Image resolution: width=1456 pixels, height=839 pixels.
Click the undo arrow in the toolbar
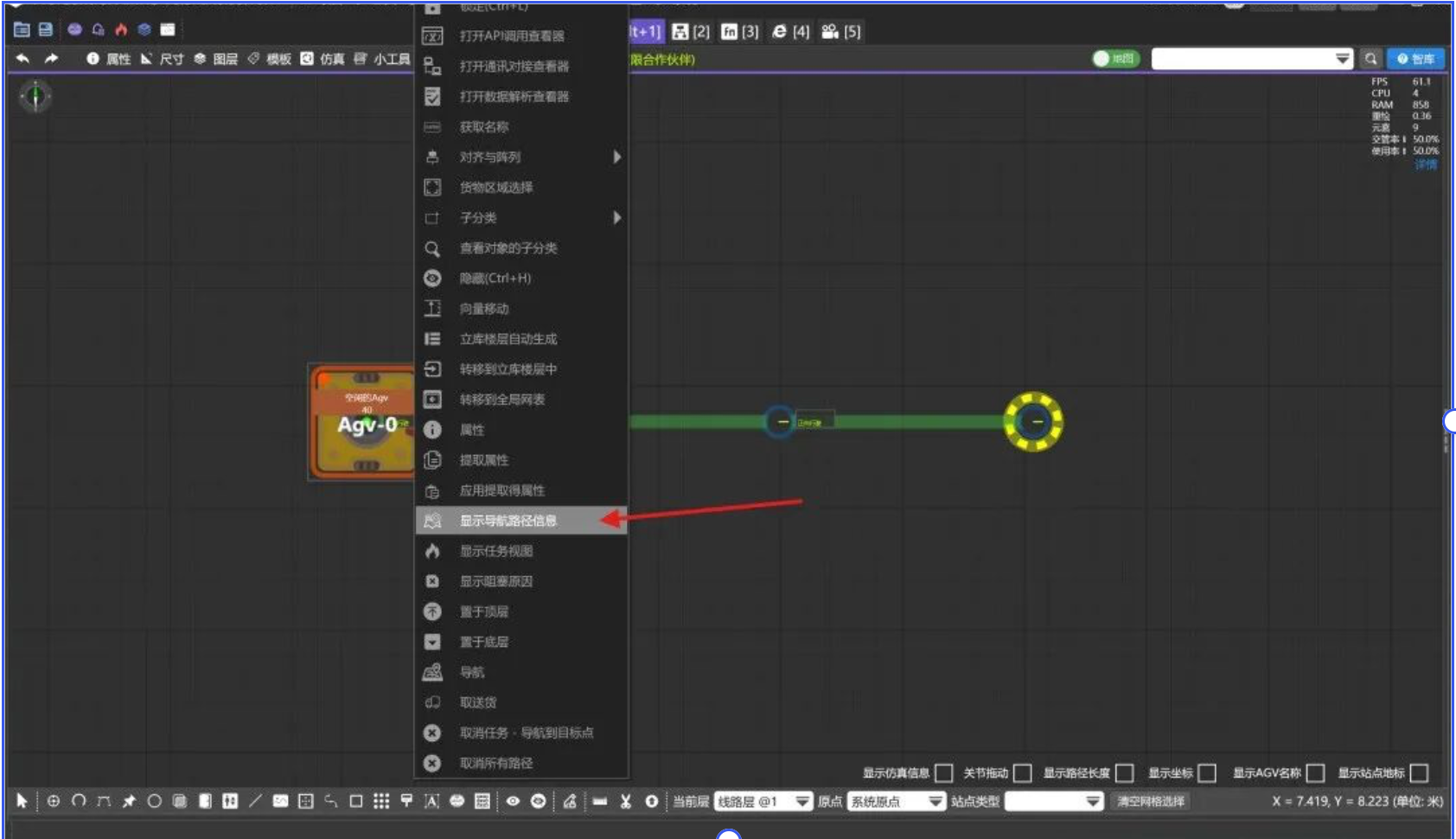pos(23,59)
